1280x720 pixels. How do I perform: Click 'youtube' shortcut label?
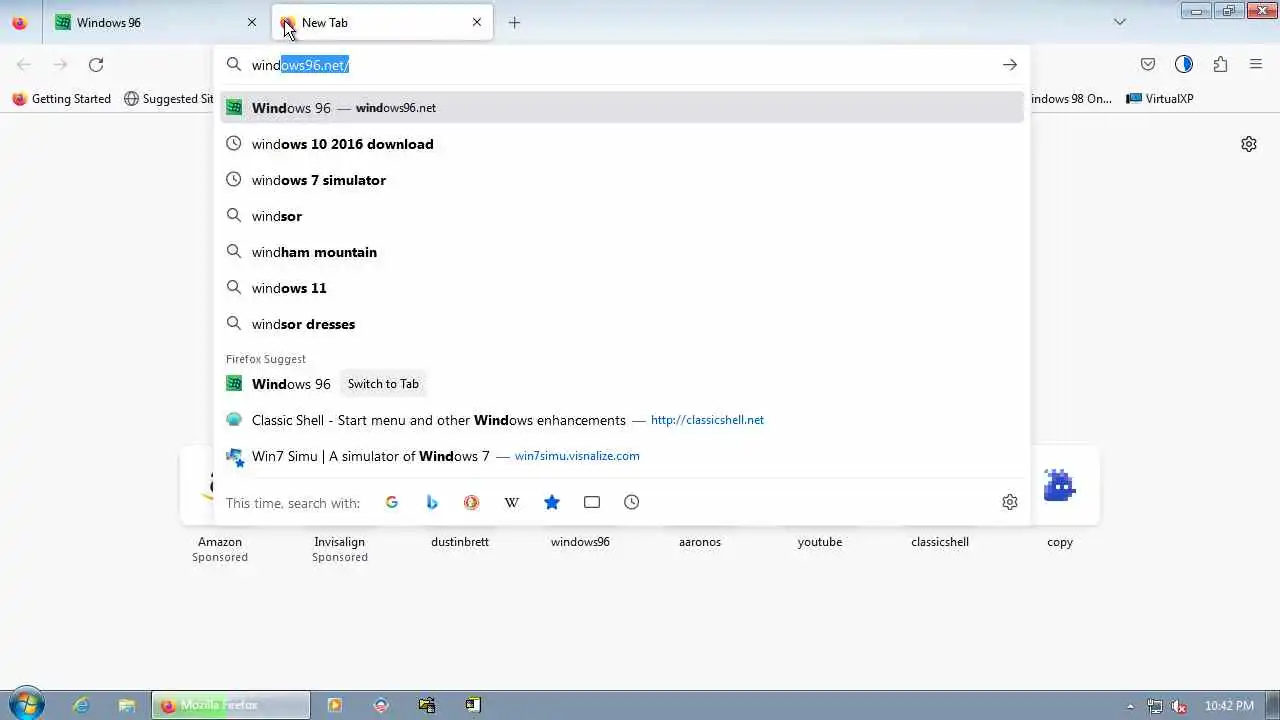click(820, 542)
